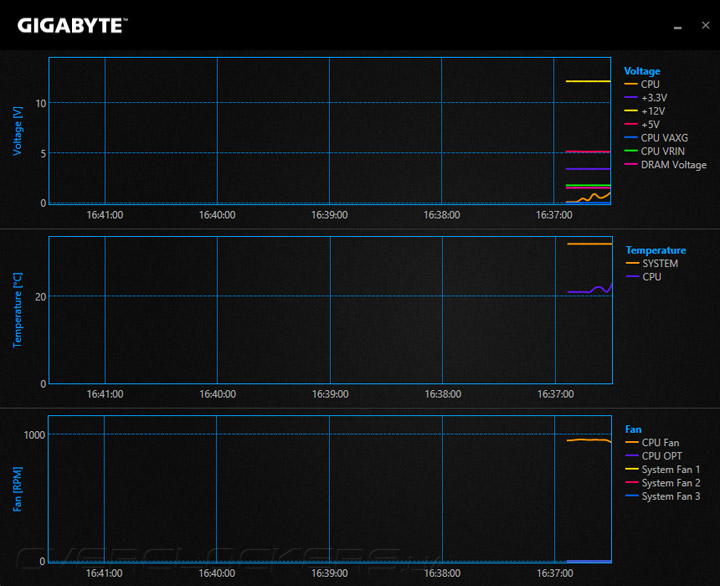Select the System Fan 2 legend entry
Viewport: 720px width, 586px height.
pos(663,483)
